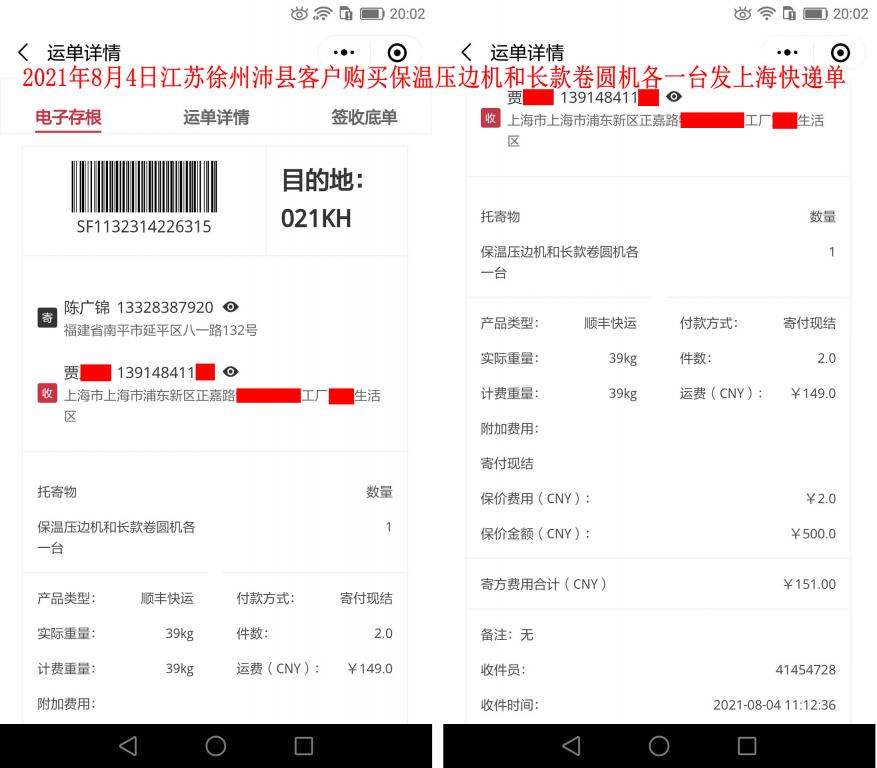Viewport: 877px width, 768px height.
Task: Click the three-dot more options icon
Action: point(344,52)
